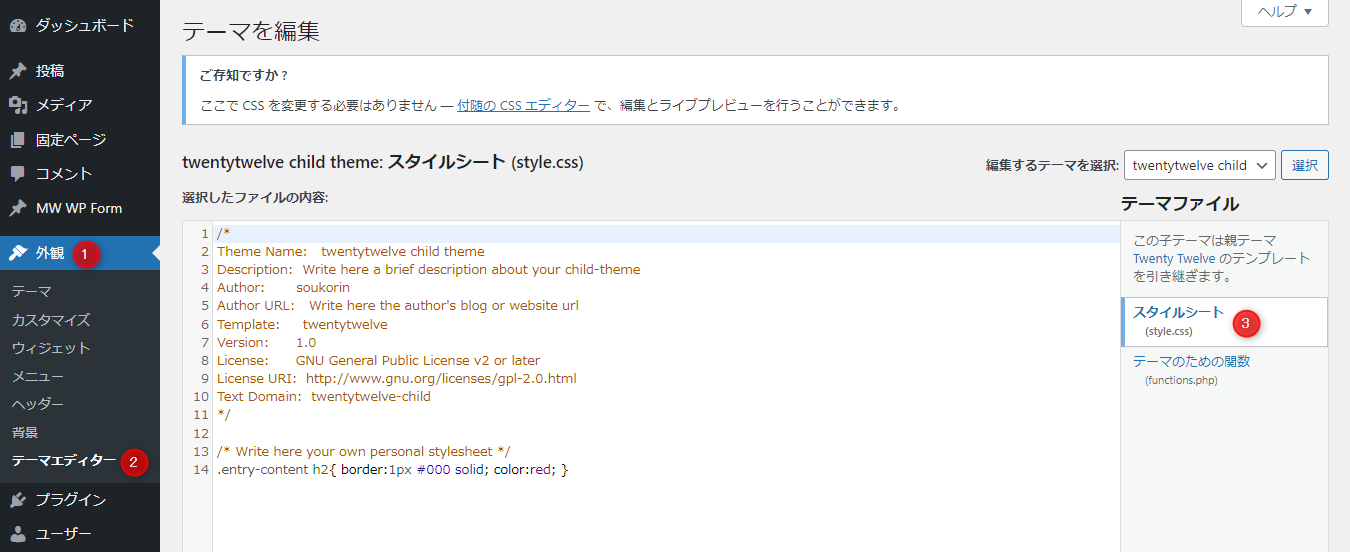Screen dimensions: 1350x552
Task: Go to カスタマイズ in sidebar
Action: 51,320
